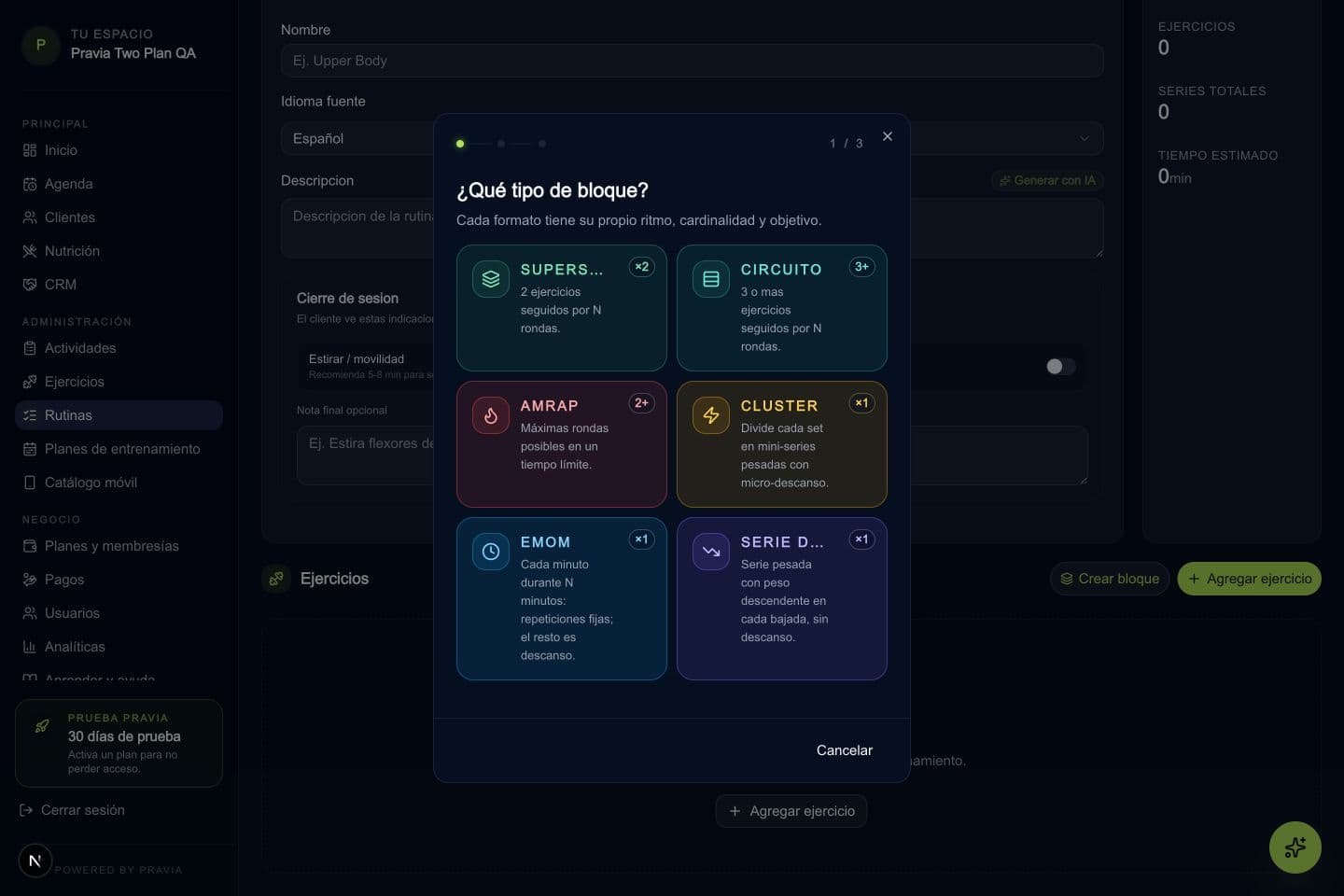Click the Descripcion text area
1344x896 pixels.
(x=692, y=228)
